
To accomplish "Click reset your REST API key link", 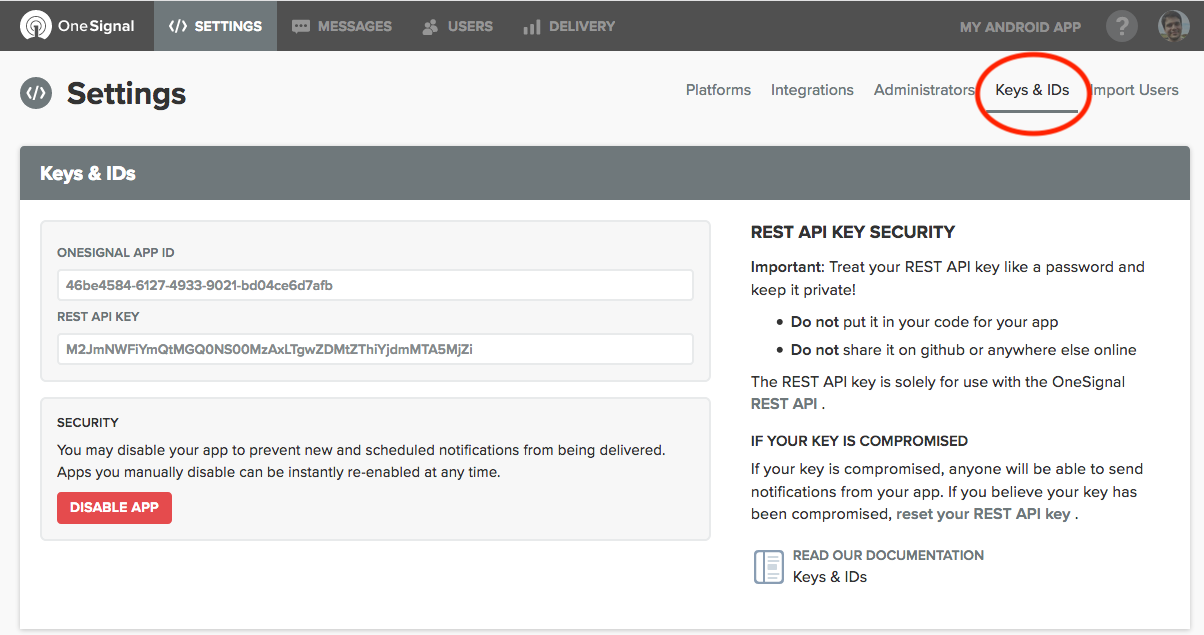I will [983, 514].
